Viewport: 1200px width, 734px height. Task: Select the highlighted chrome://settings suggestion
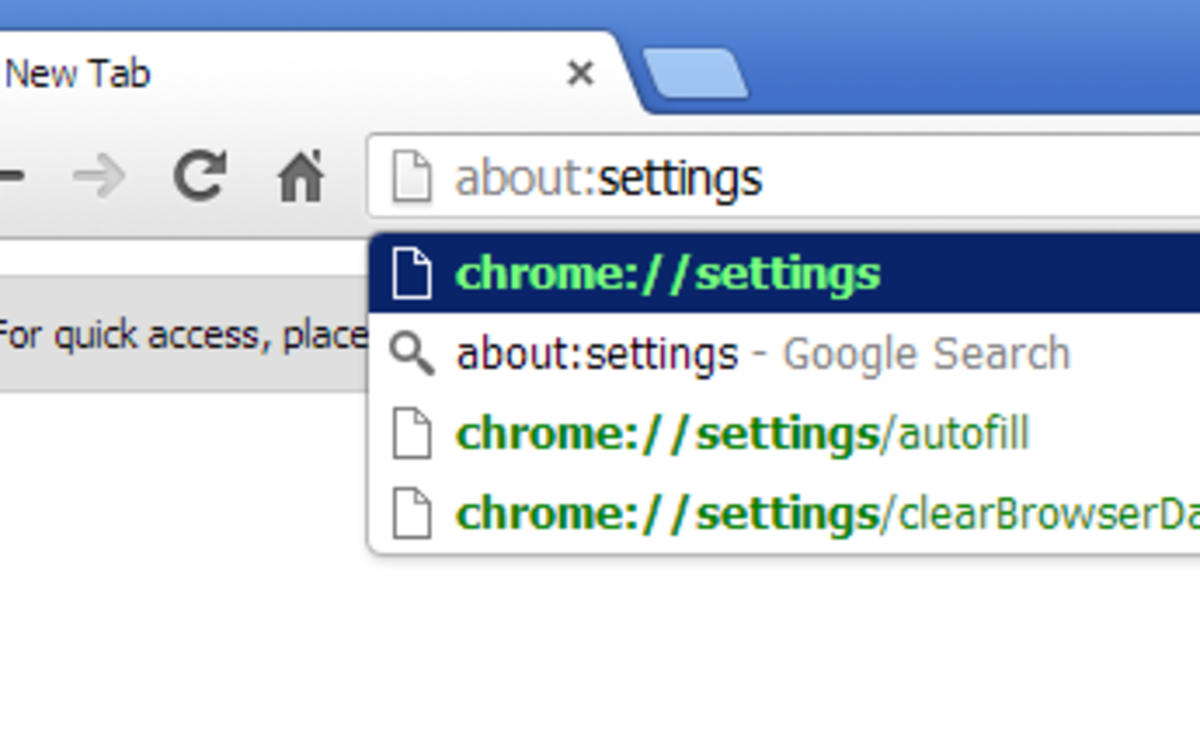(668, 271)
